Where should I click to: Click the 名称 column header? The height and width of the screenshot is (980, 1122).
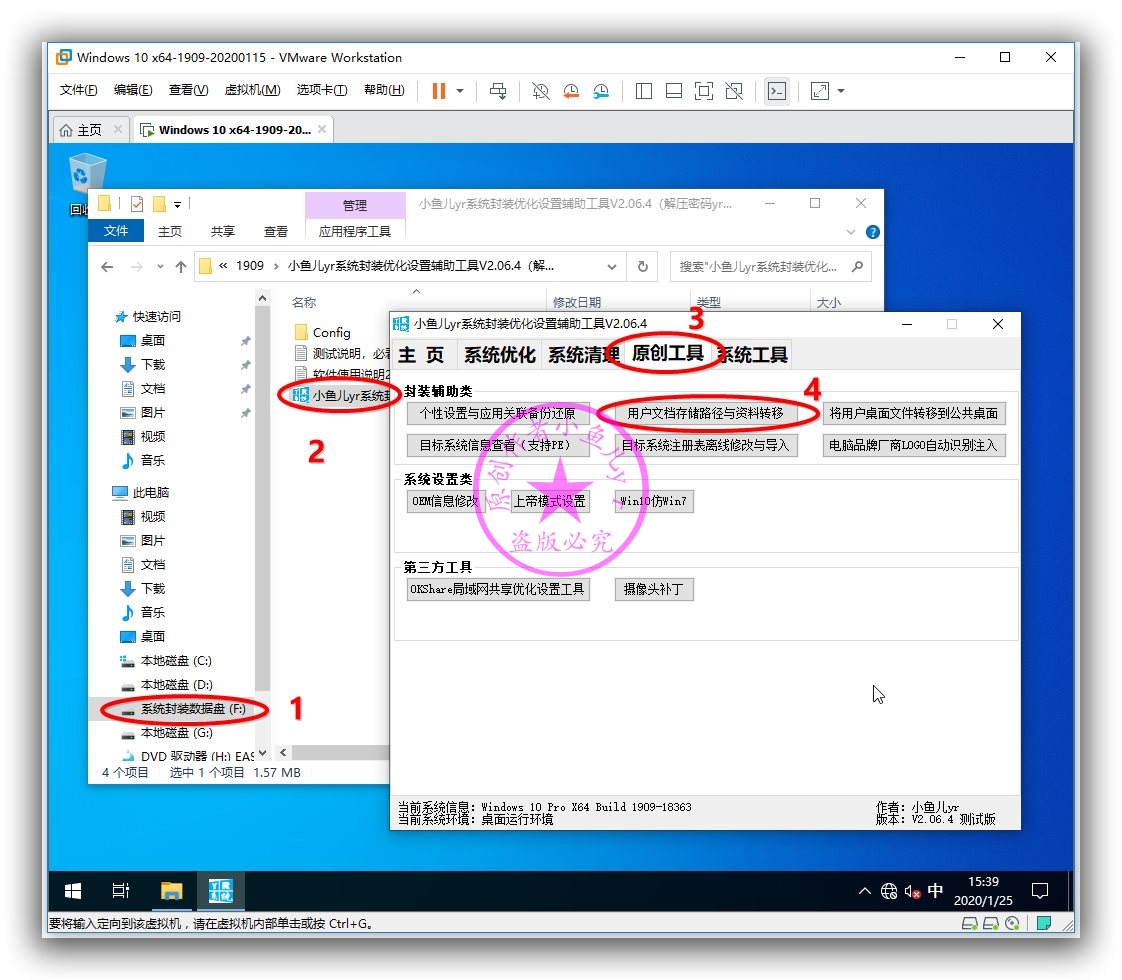click(305, 302)
